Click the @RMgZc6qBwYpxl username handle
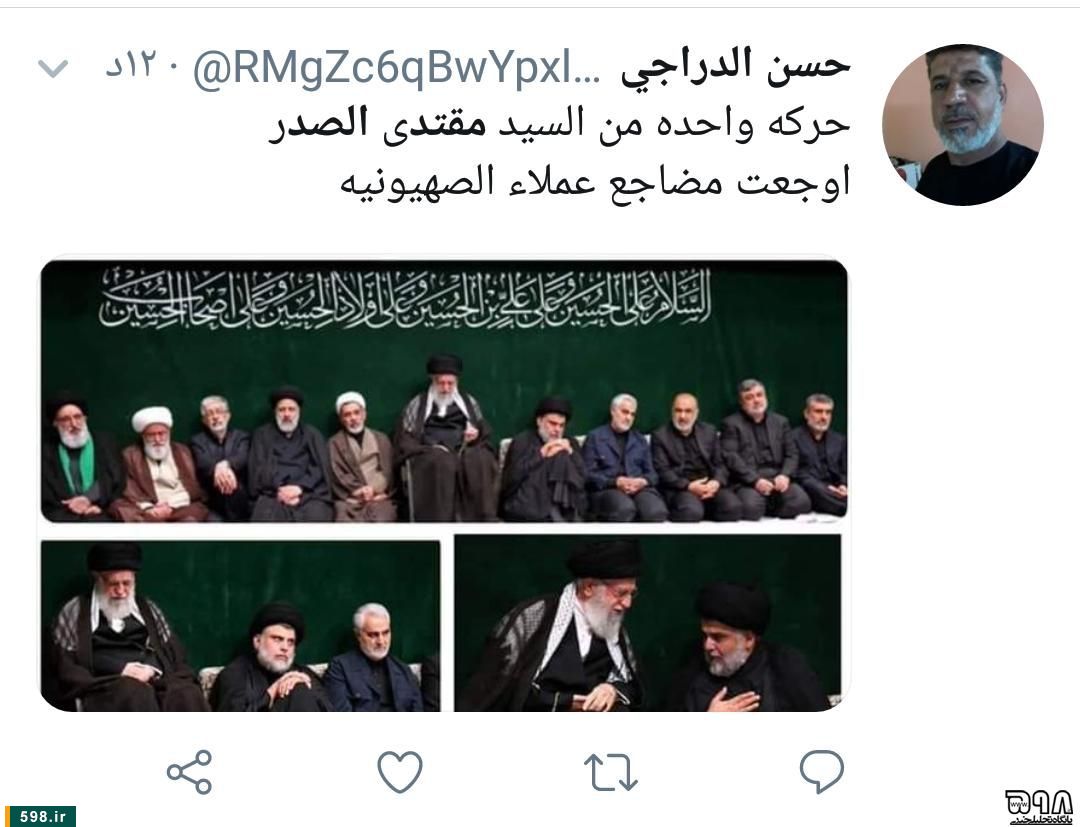 coord(396,70)
